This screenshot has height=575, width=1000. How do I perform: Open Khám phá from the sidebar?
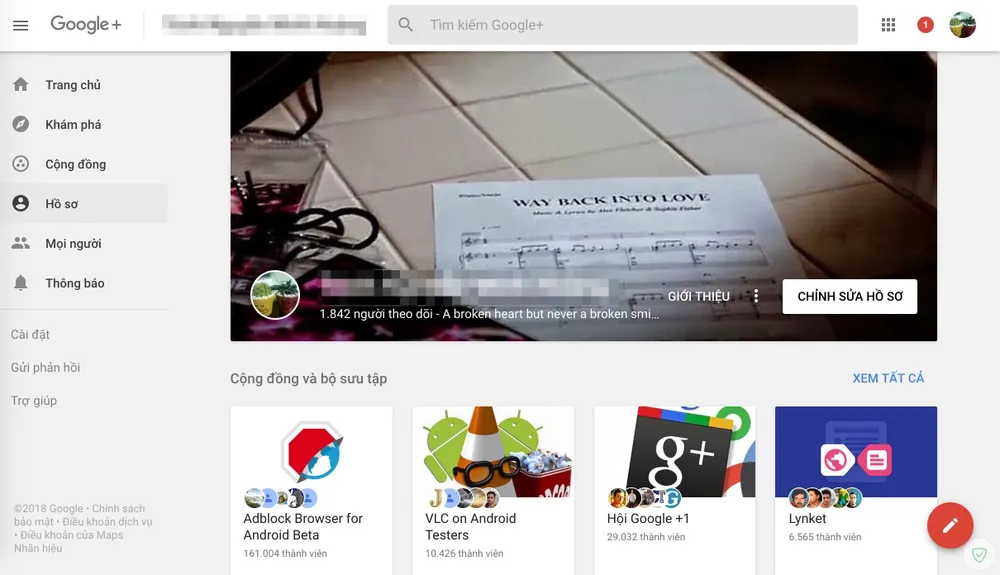pyautogui.click(x=73, y=125)
